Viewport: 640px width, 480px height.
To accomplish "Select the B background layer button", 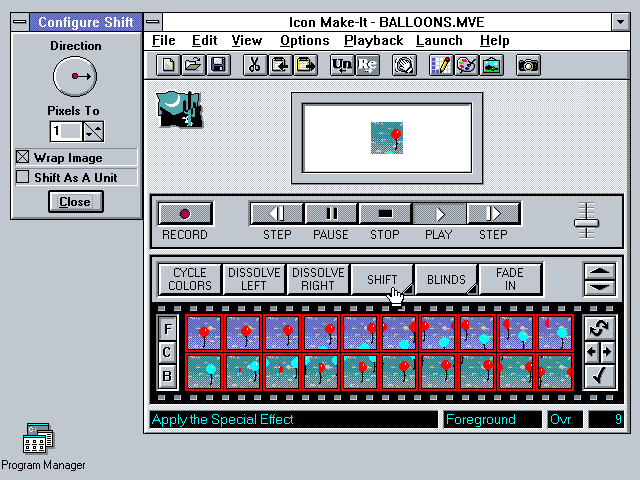I will coord(167,376).
